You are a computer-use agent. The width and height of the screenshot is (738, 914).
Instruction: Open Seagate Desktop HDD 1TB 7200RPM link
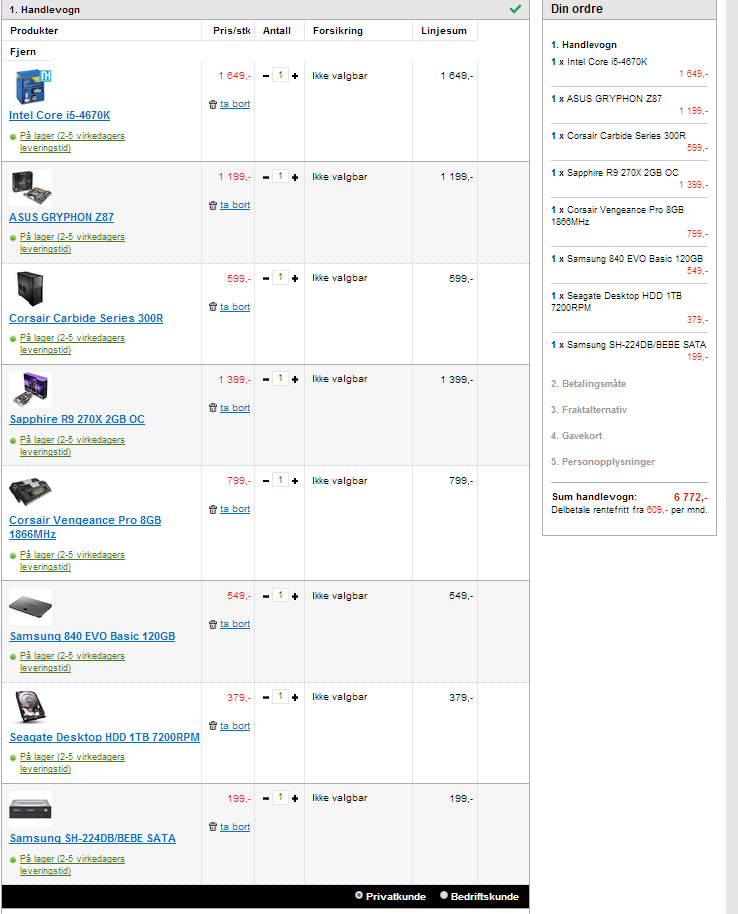(104, 737)
